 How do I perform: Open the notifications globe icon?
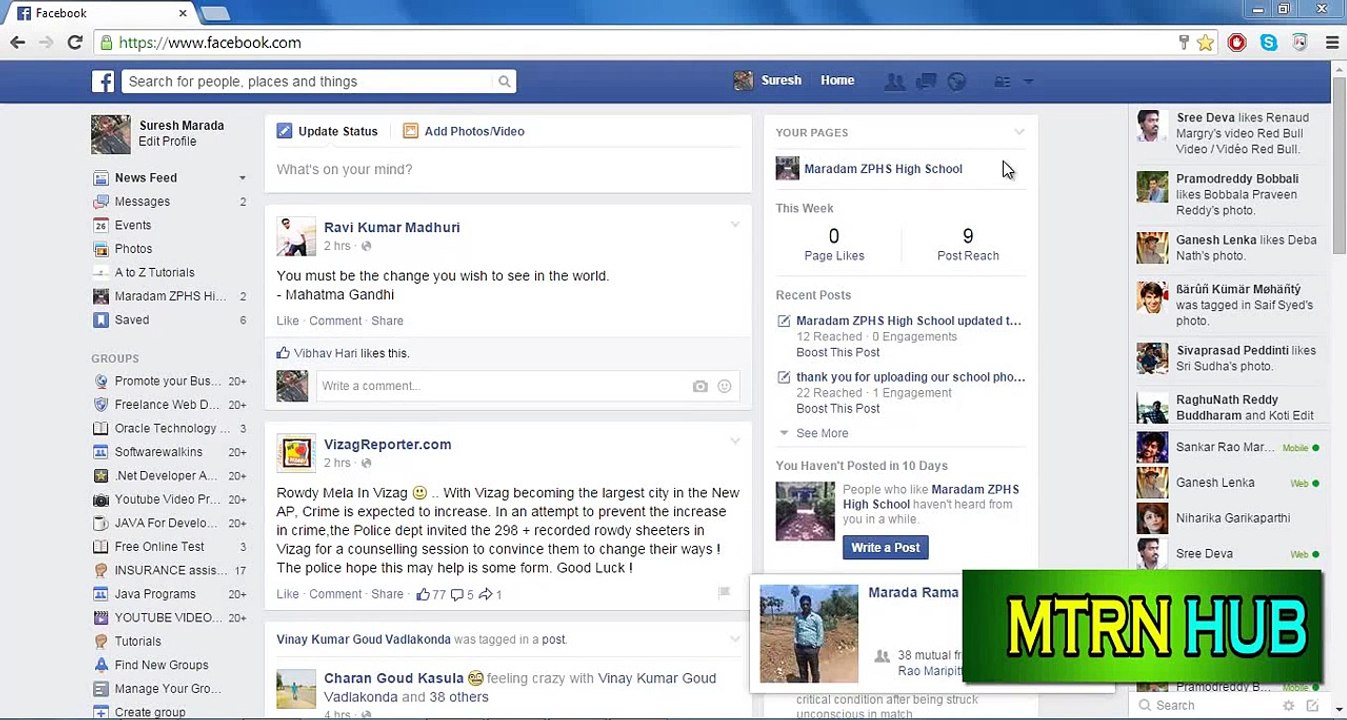pos(957,82)
